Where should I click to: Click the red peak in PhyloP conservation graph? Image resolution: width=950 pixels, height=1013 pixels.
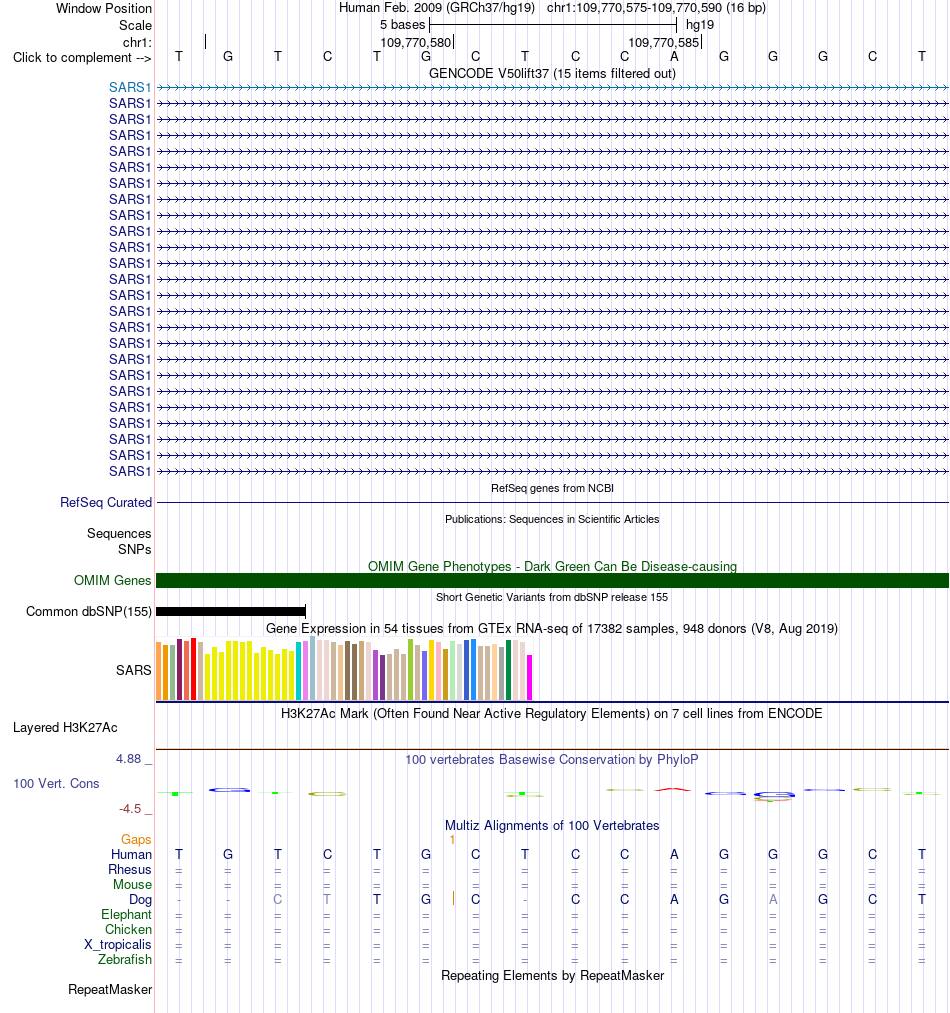coord(673,789)
